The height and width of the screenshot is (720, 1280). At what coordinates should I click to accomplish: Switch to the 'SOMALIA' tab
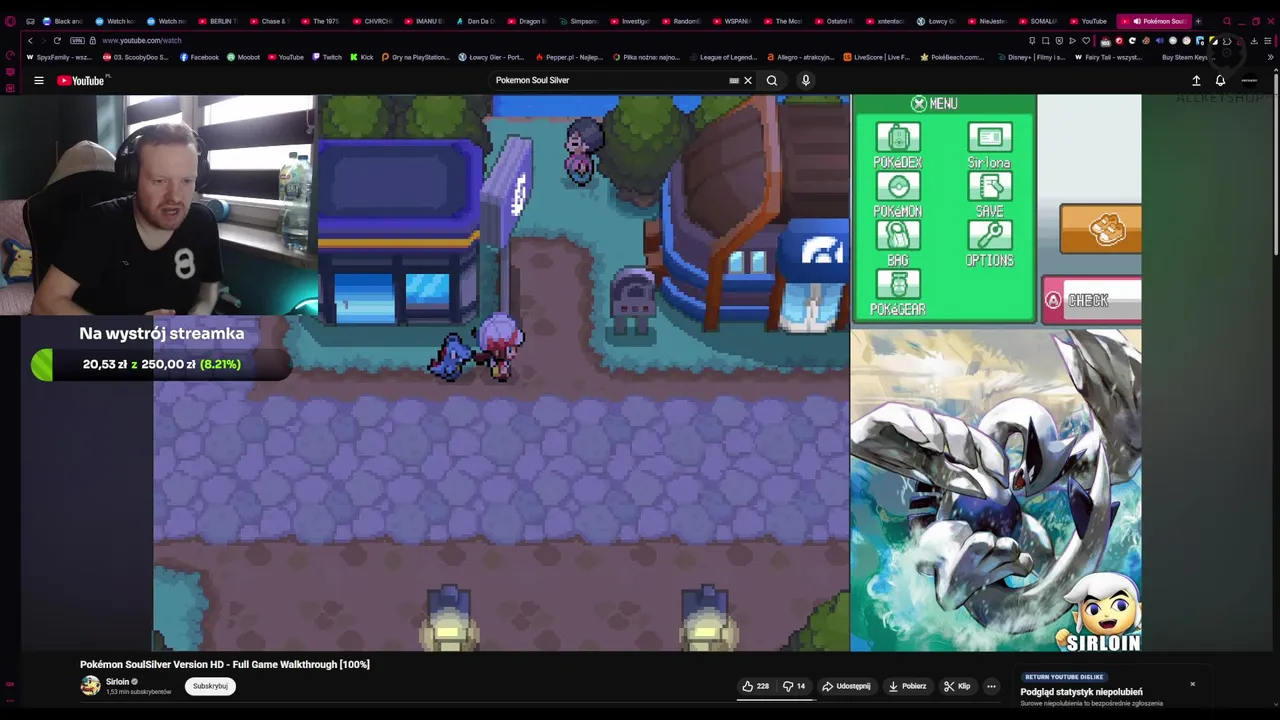click(1038, 21)
